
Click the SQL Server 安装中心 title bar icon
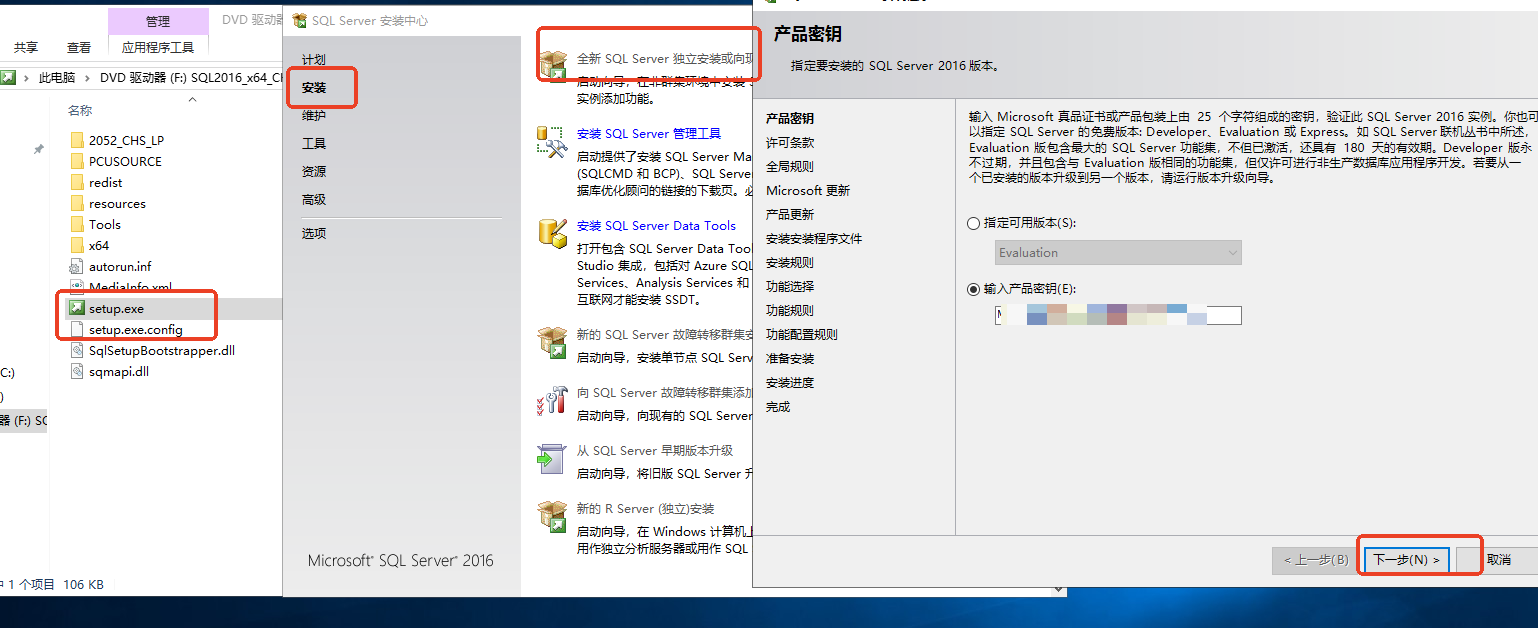(299, 20)
